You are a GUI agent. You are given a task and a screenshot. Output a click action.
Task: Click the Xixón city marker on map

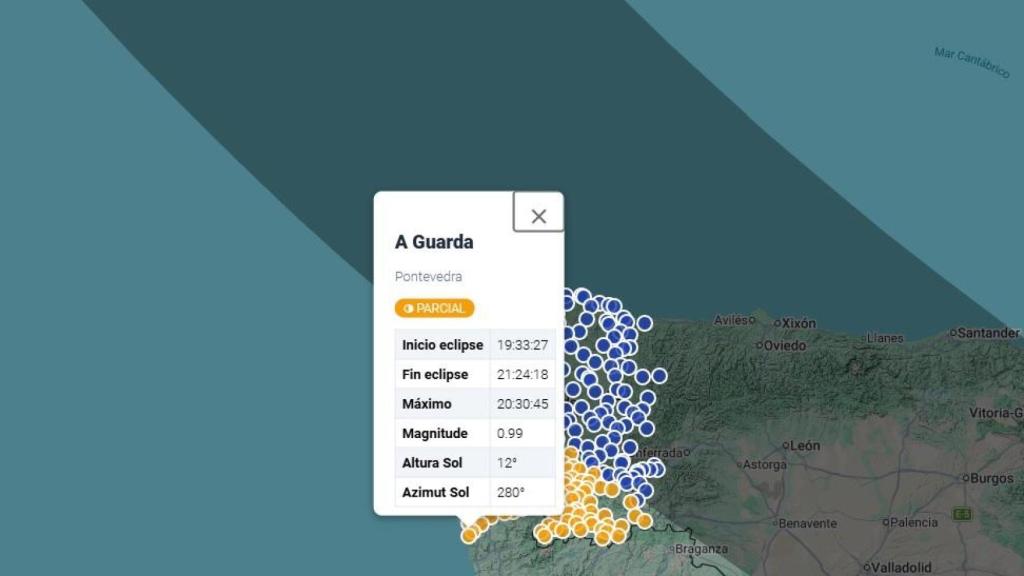pos(778,323)
